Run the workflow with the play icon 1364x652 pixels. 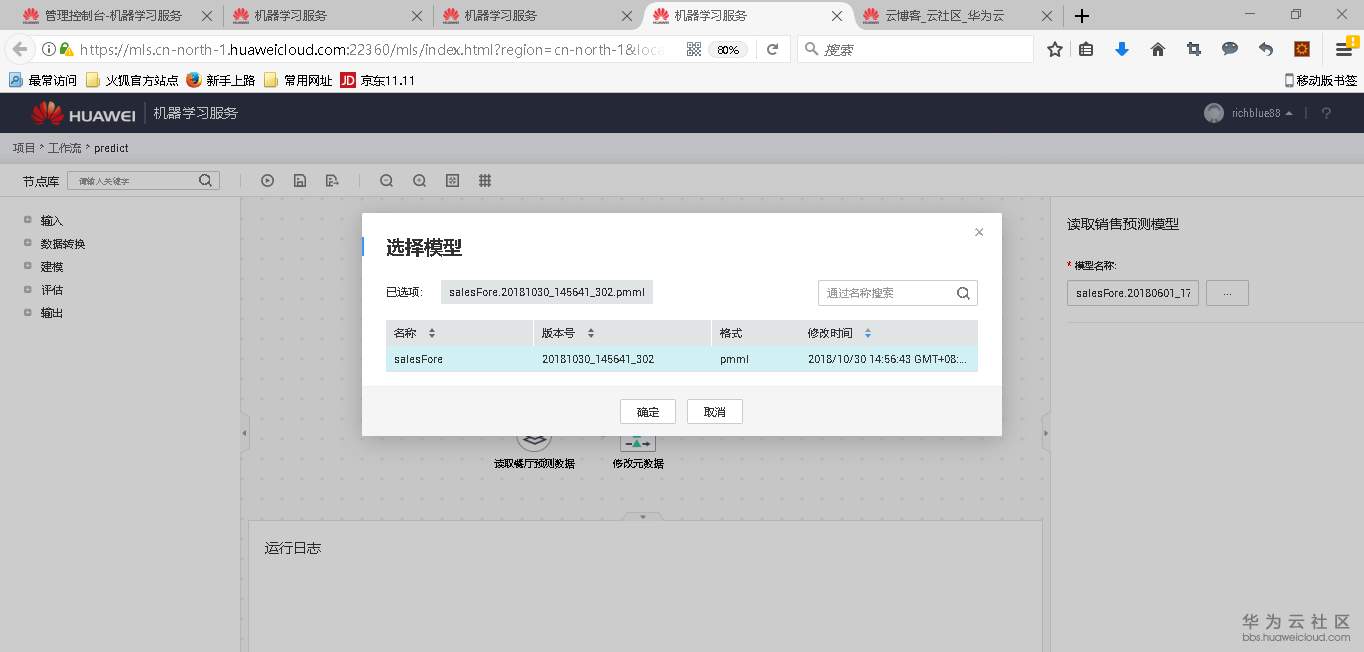tap(267, 180)
